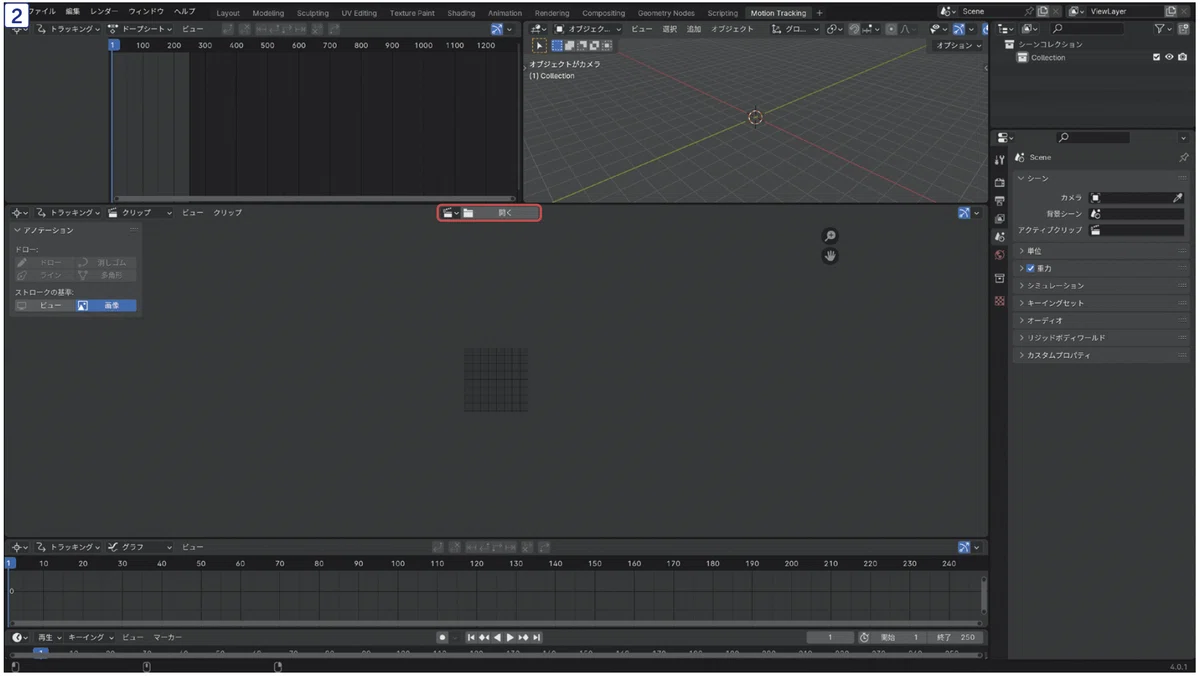Expand the リジッドボディワールド panel
The image size is (1200, 678).
click(x=1101, y=338)
